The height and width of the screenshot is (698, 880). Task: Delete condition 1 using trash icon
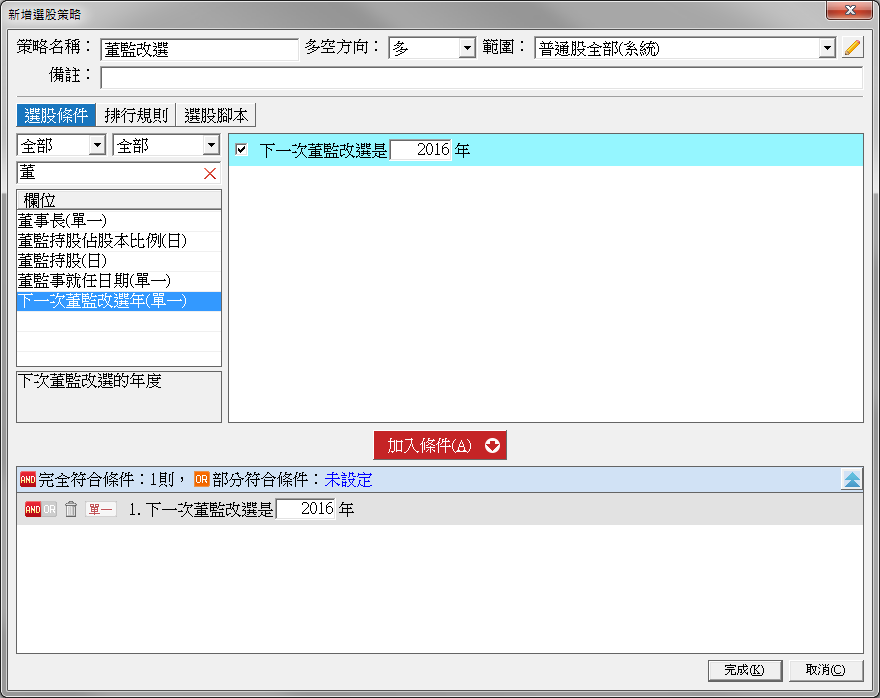coord(71,509)
